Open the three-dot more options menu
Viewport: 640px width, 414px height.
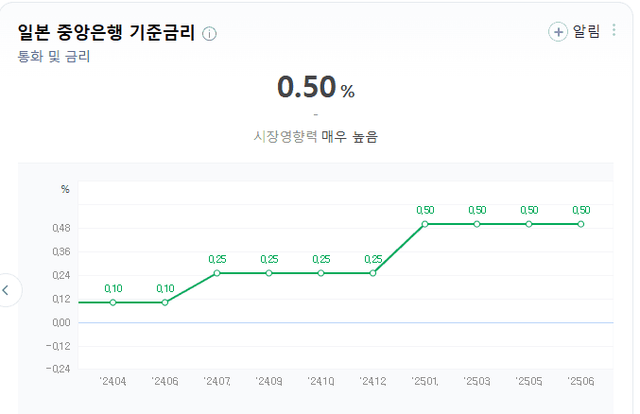(x=614, y=32)
